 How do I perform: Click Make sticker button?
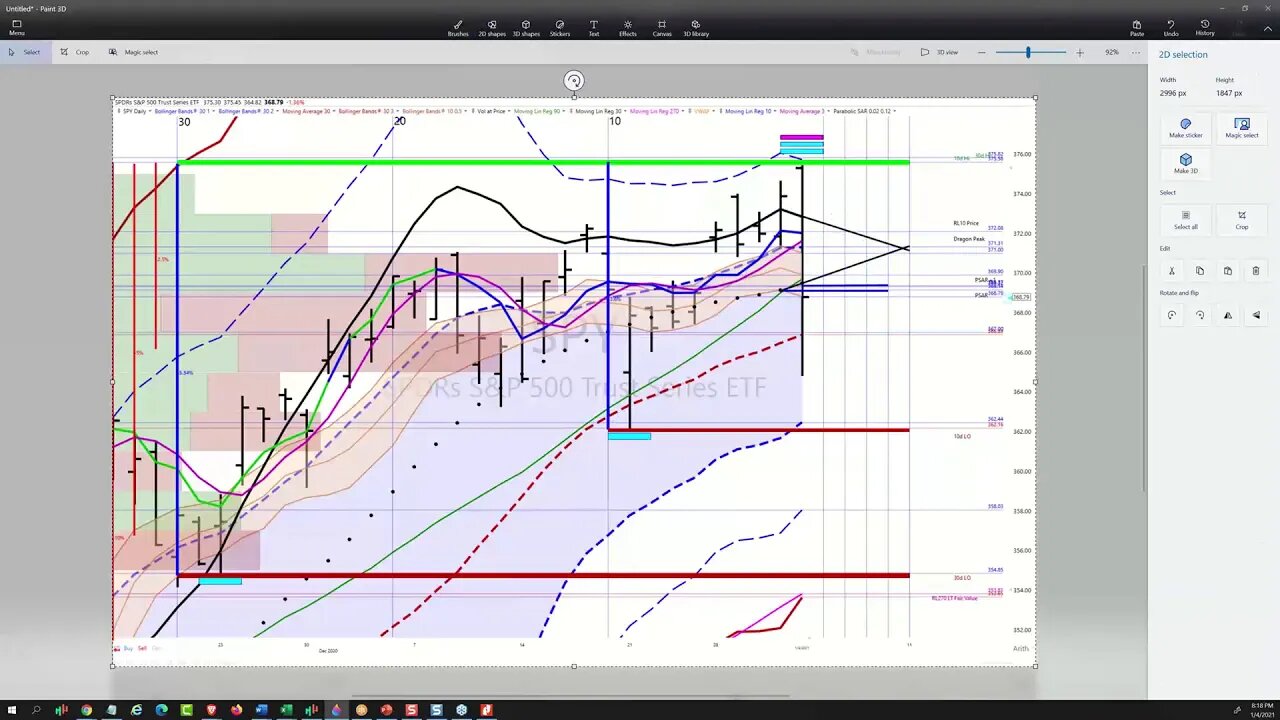coord(1186,128)
